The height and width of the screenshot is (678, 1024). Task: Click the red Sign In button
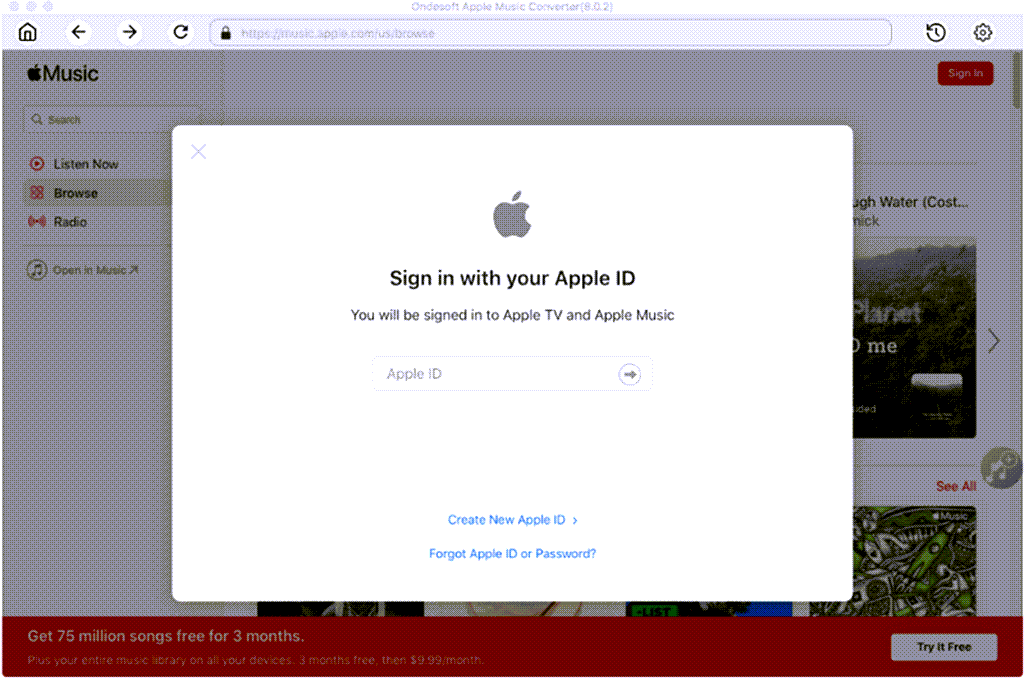click(x=965, y=73)
